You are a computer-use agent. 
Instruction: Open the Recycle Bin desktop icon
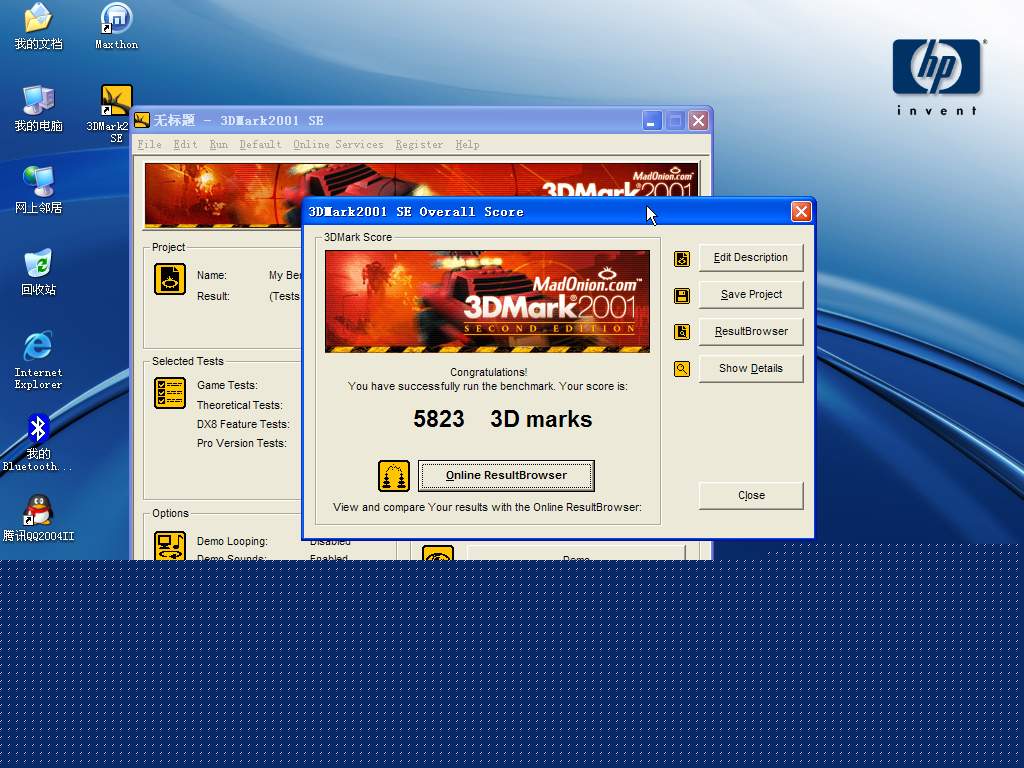pyautogui.click(x=38, y=272)
